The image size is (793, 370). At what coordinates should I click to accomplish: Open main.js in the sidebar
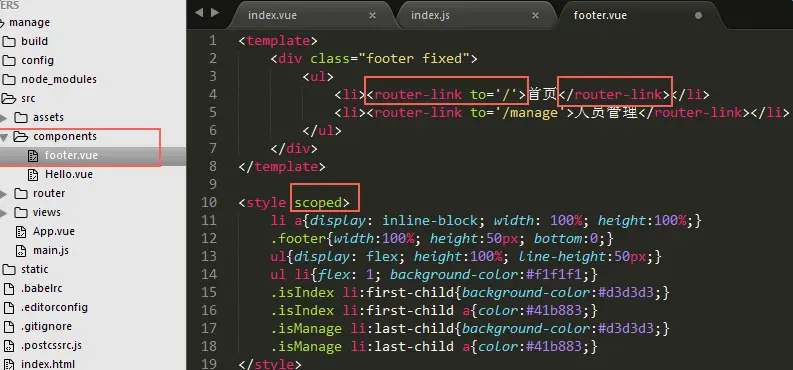51,251
